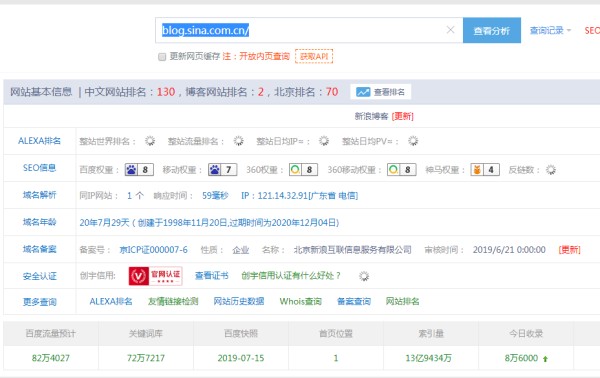Open the SEO信息 row label
The image size is (600, 378).
(x=39, y=168)
